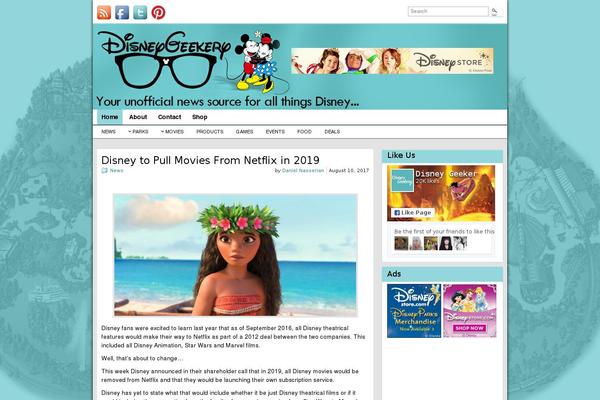Select the PRODUCTS category menu
Screen dimensions: 600x400
click(x=210, y=132)
